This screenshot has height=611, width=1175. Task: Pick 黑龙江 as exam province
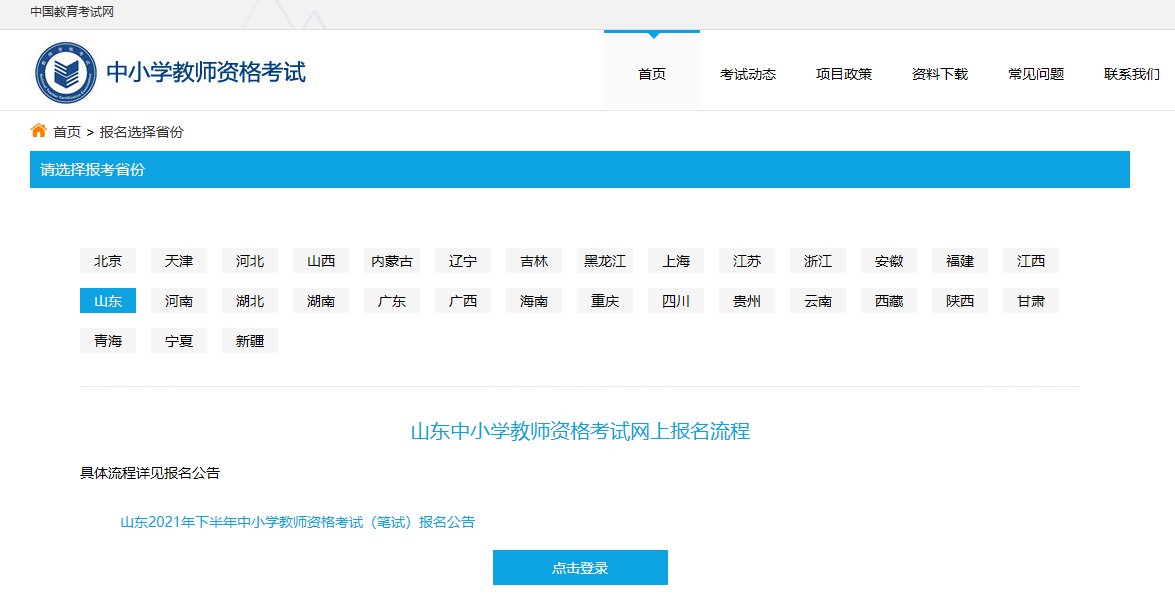pyautogui.click(x=605, y=261)
